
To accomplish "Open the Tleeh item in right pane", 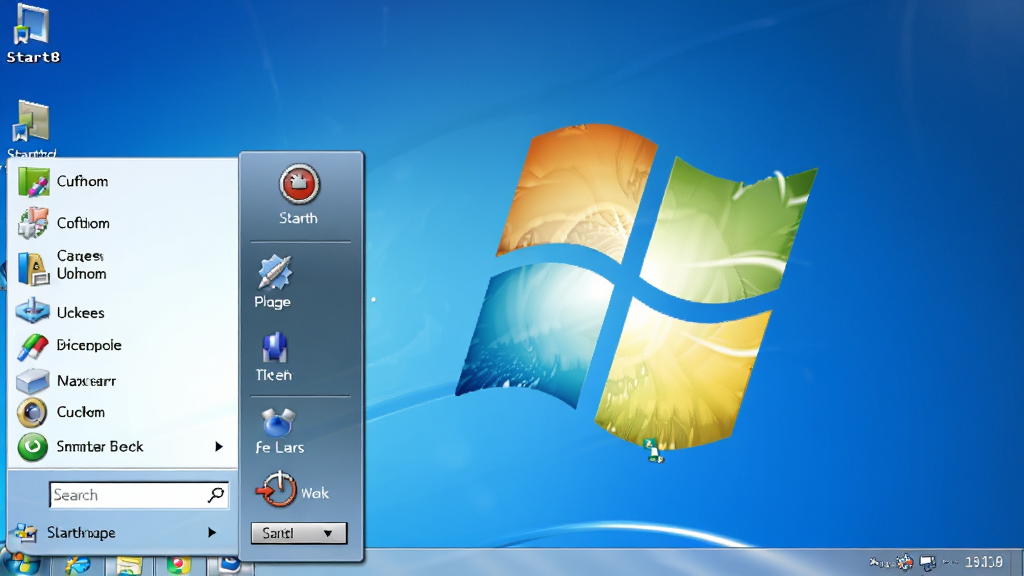I will (274, 357).
